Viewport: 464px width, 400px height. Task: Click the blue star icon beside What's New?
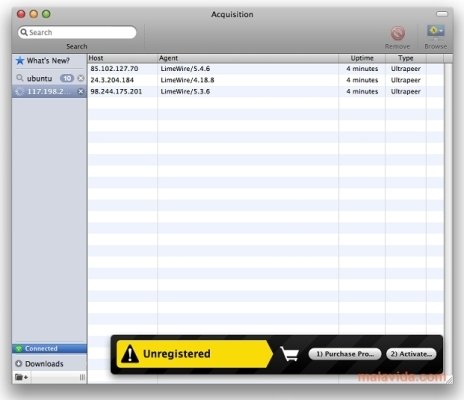(x=20, y=61)
